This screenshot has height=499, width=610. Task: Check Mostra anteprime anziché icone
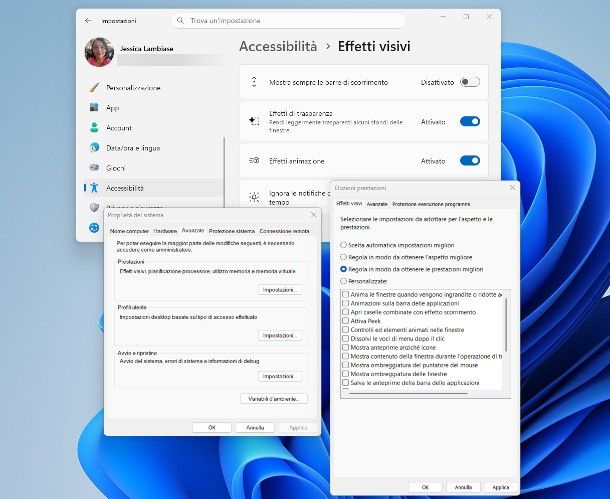345,347
